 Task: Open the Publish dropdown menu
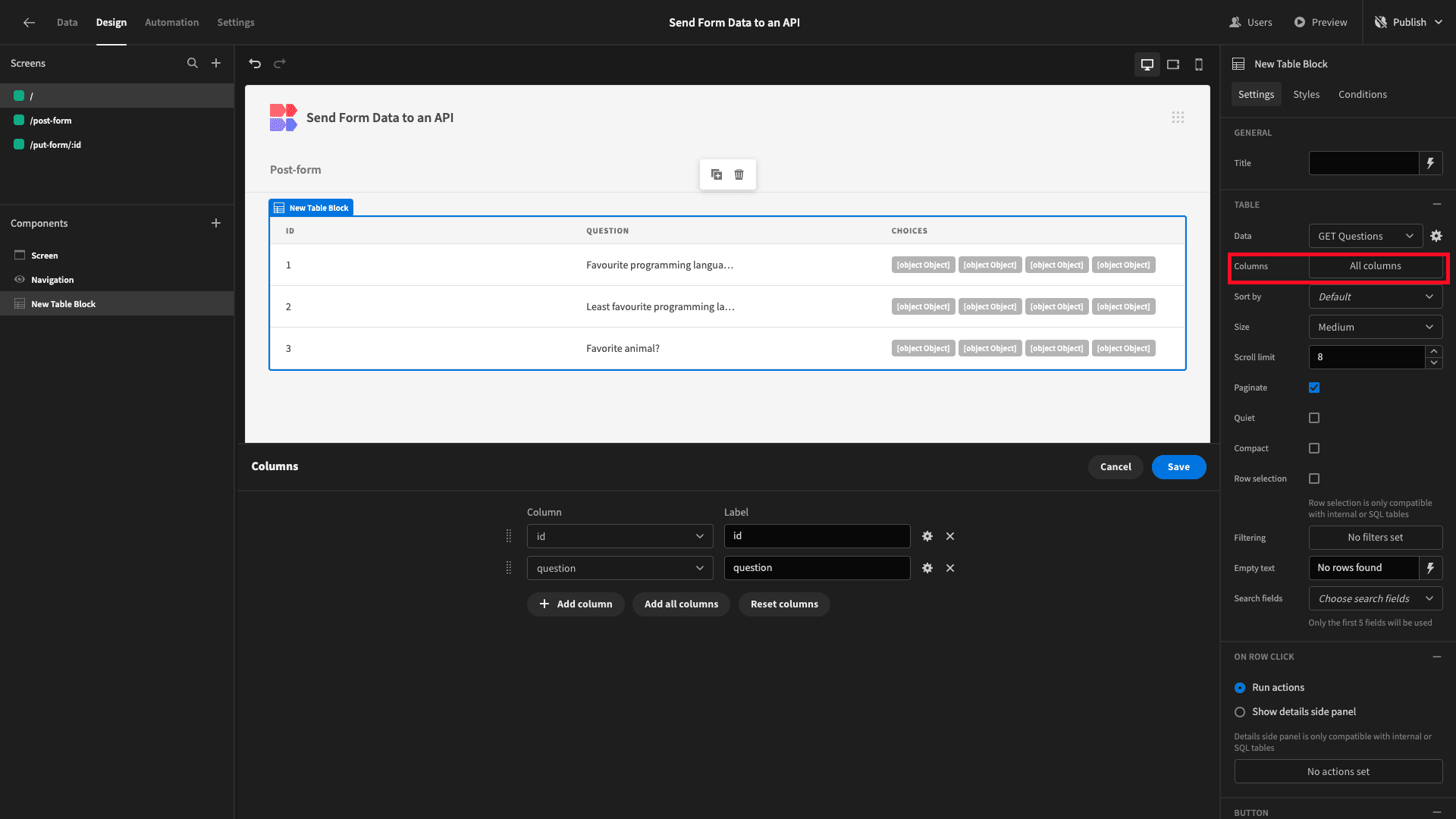pos(1409,22)
